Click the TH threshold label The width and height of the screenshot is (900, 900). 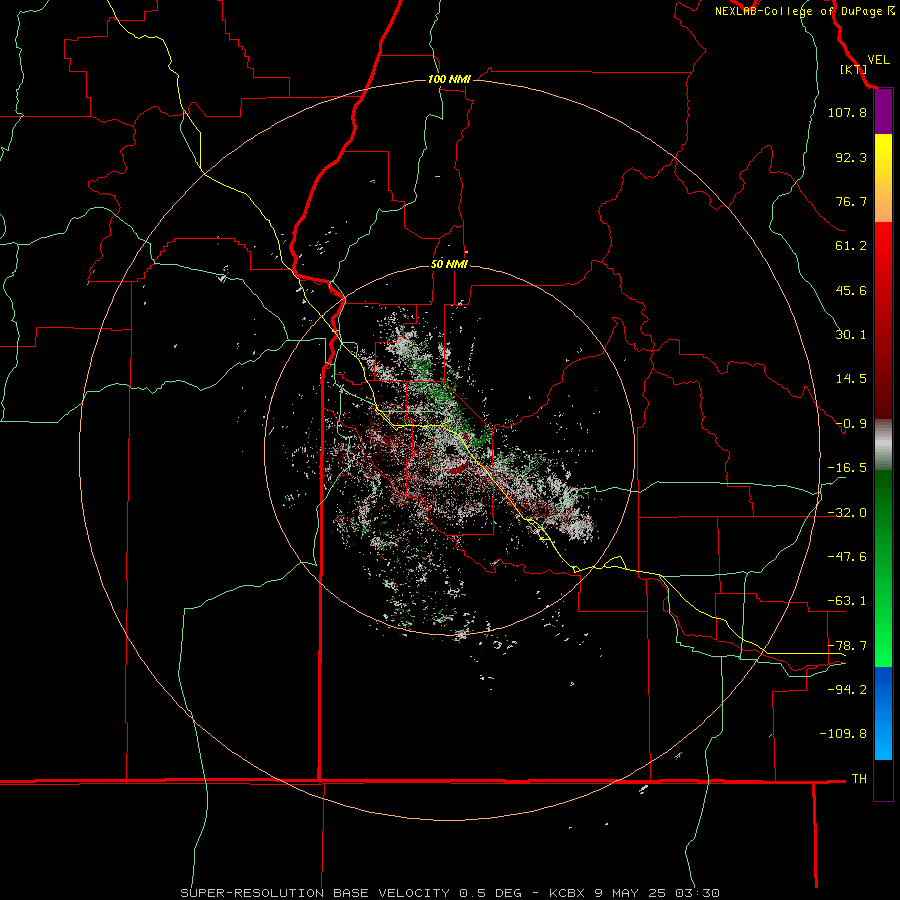859,779
